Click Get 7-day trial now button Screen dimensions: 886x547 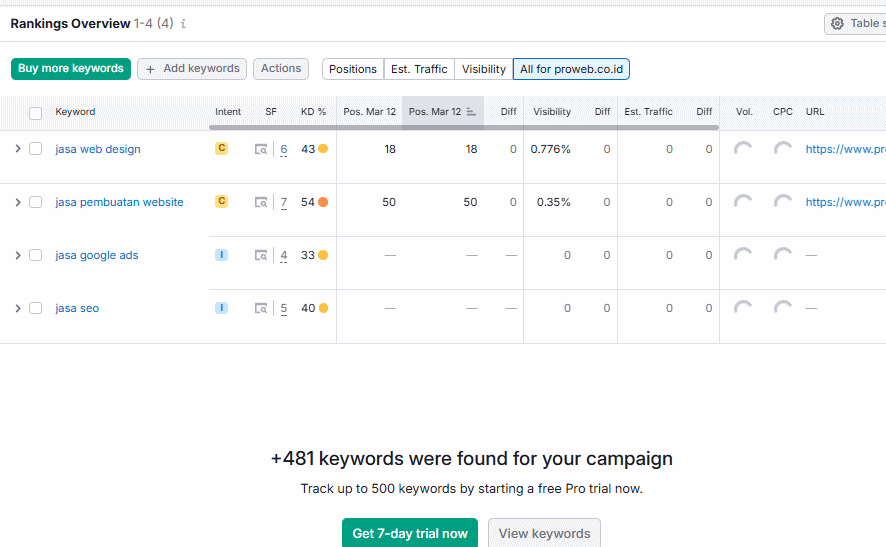(410, 533)
